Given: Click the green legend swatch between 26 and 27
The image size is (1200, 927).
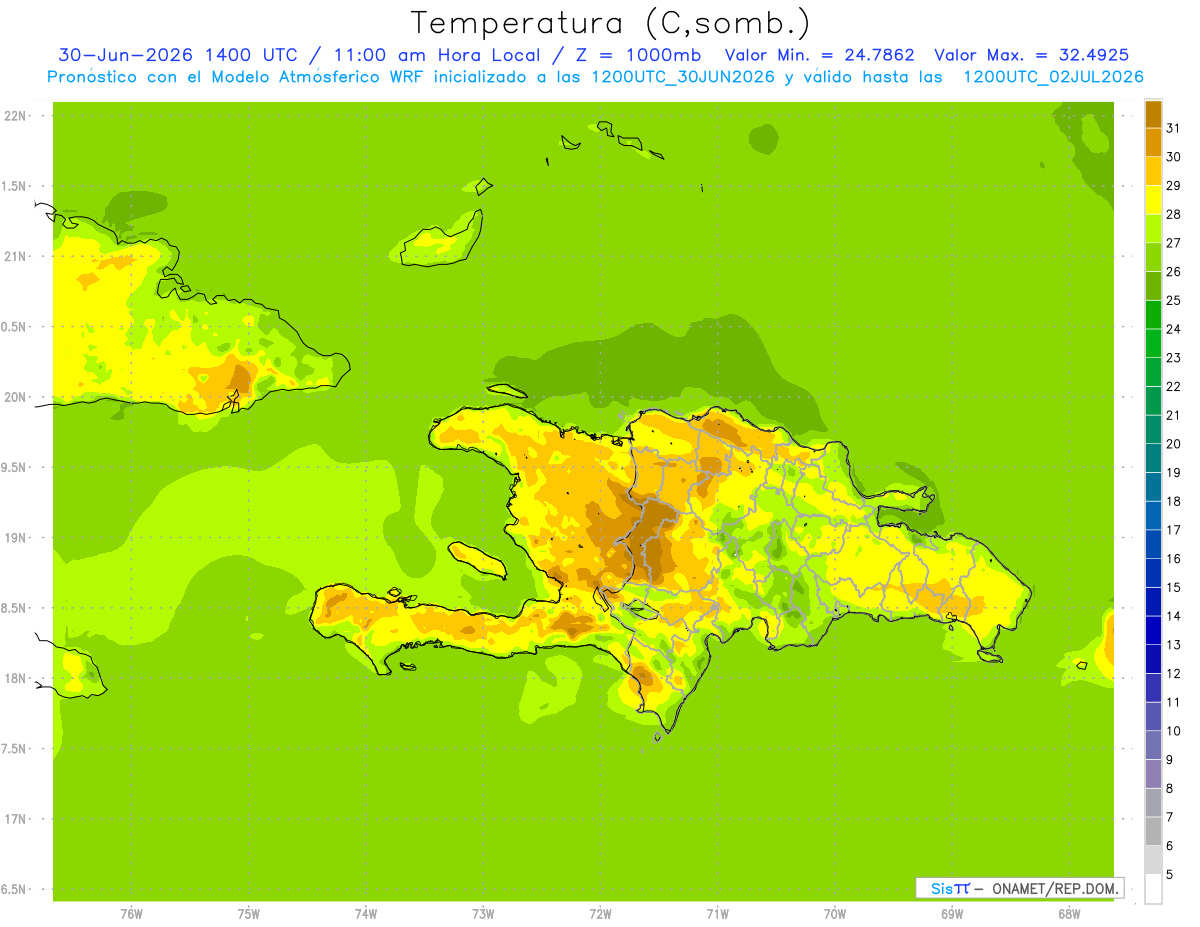Looking at the screenshot, I should tap(1153, 257).
